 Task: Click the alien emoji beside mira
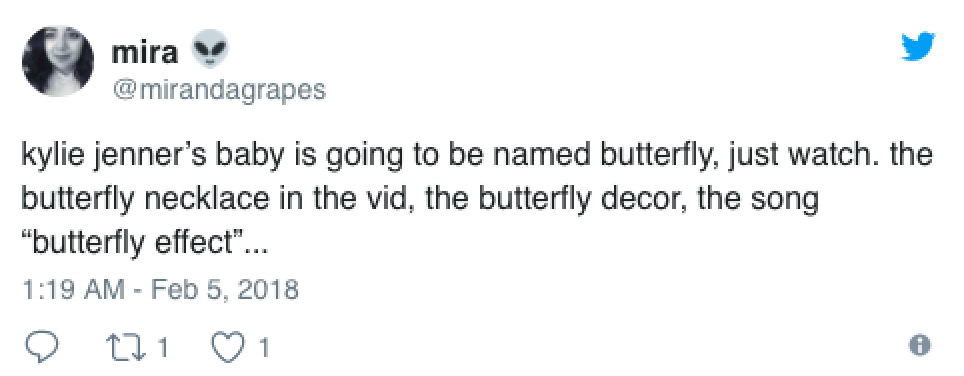coord(208,49)
